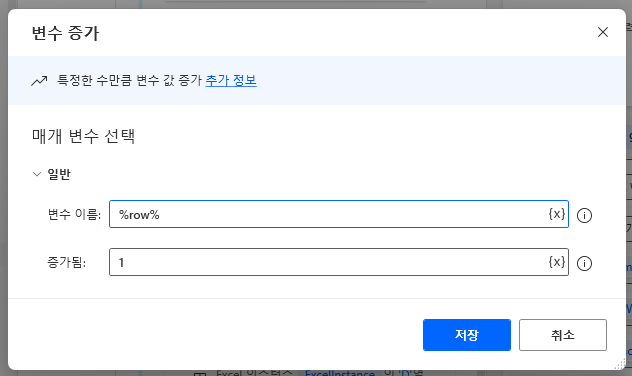Click the 매개 변수 선택 heading
The width and height of the screenshot is (632, 376).
pos(83,136)
